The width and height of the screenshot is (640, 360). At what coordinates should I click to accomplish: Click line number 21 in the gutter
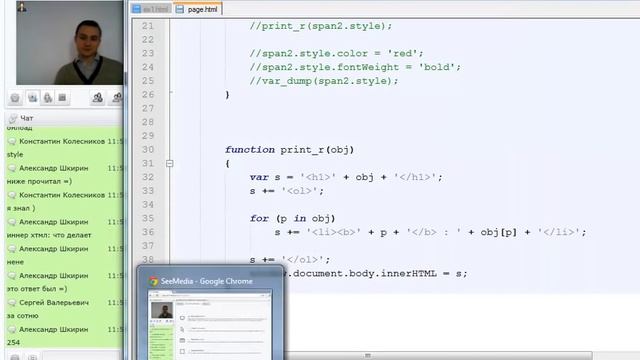tap(148, 26)
